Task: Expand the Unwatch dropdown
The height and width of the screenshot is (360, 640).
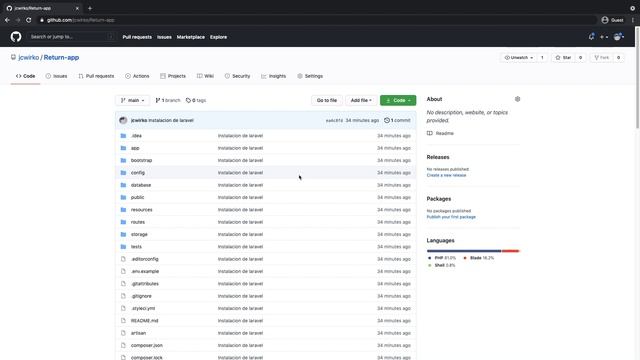Action: pos(519,58)
